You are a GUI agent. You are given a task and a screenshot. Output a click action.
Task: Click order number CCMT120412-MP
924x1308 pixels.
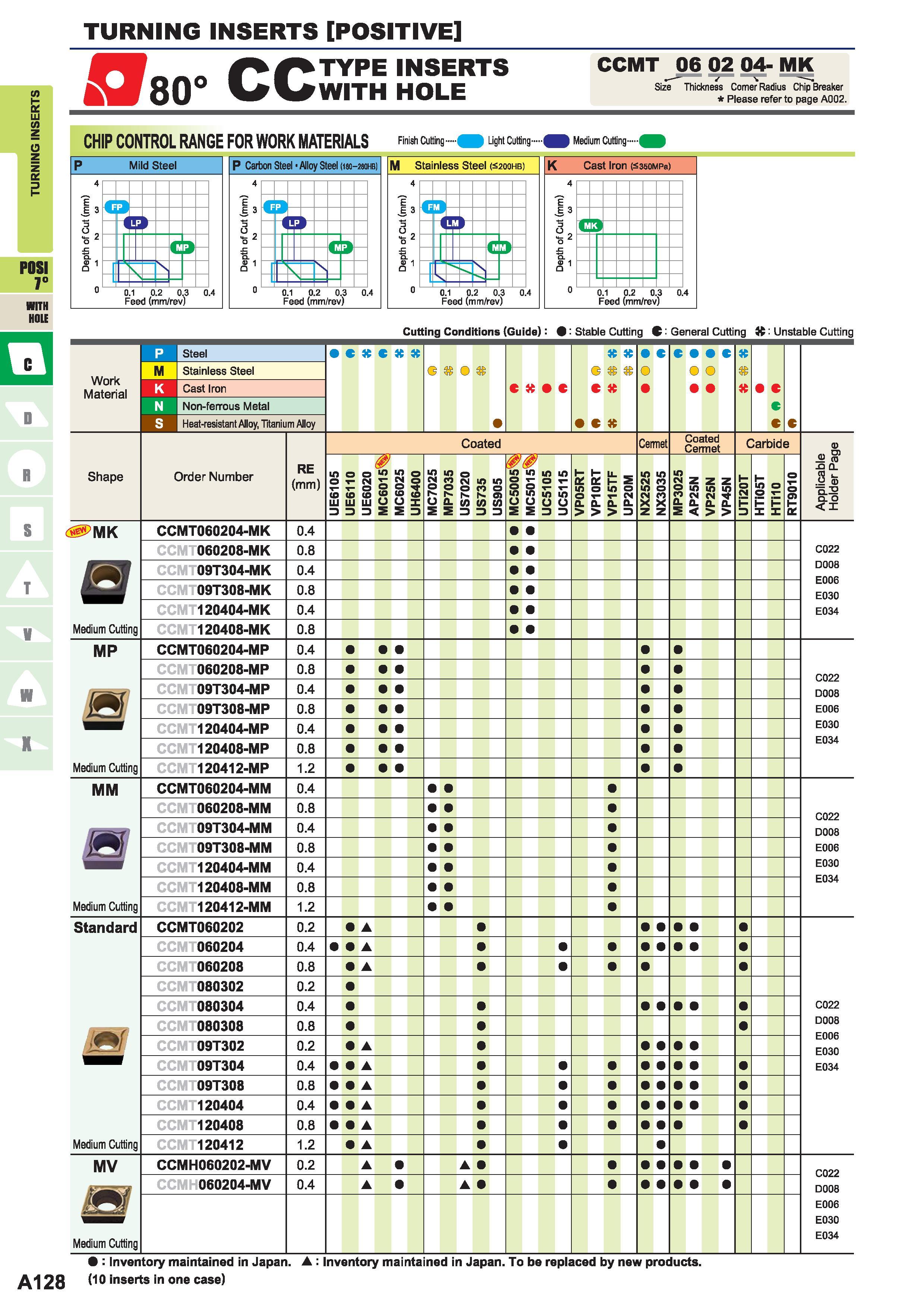[x=214, y=768]
